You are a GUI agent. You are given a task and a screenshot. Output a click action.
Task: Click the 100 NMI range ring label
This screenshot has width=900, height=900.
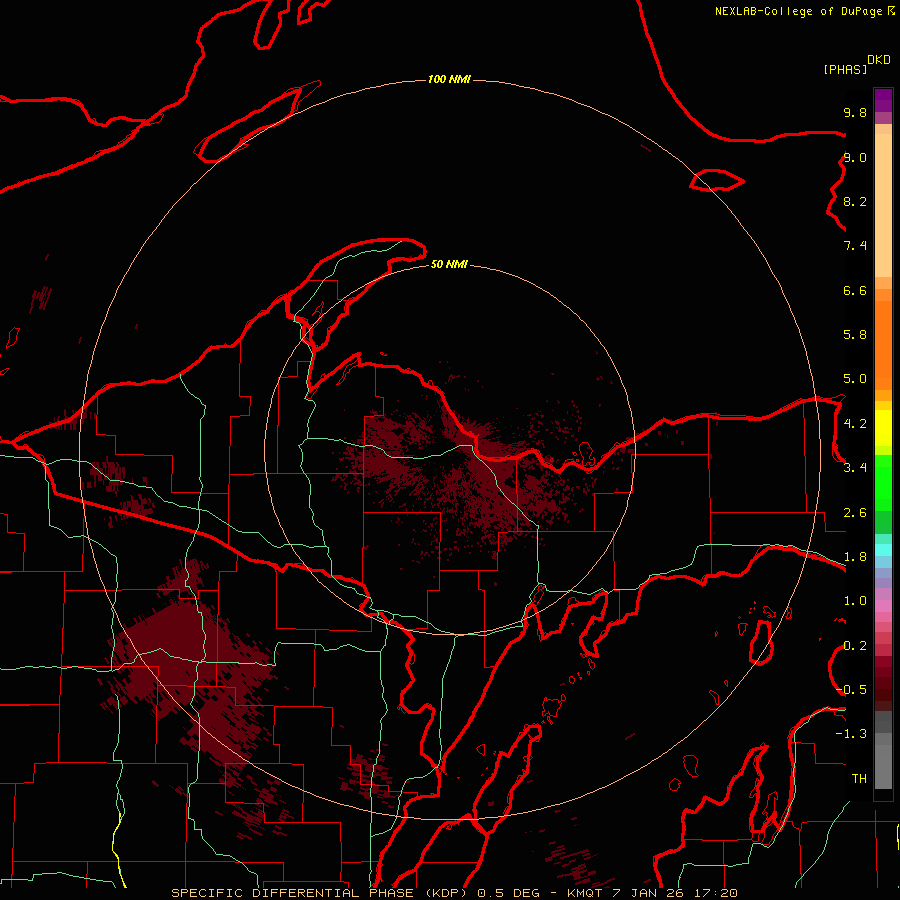coord(449,79)
